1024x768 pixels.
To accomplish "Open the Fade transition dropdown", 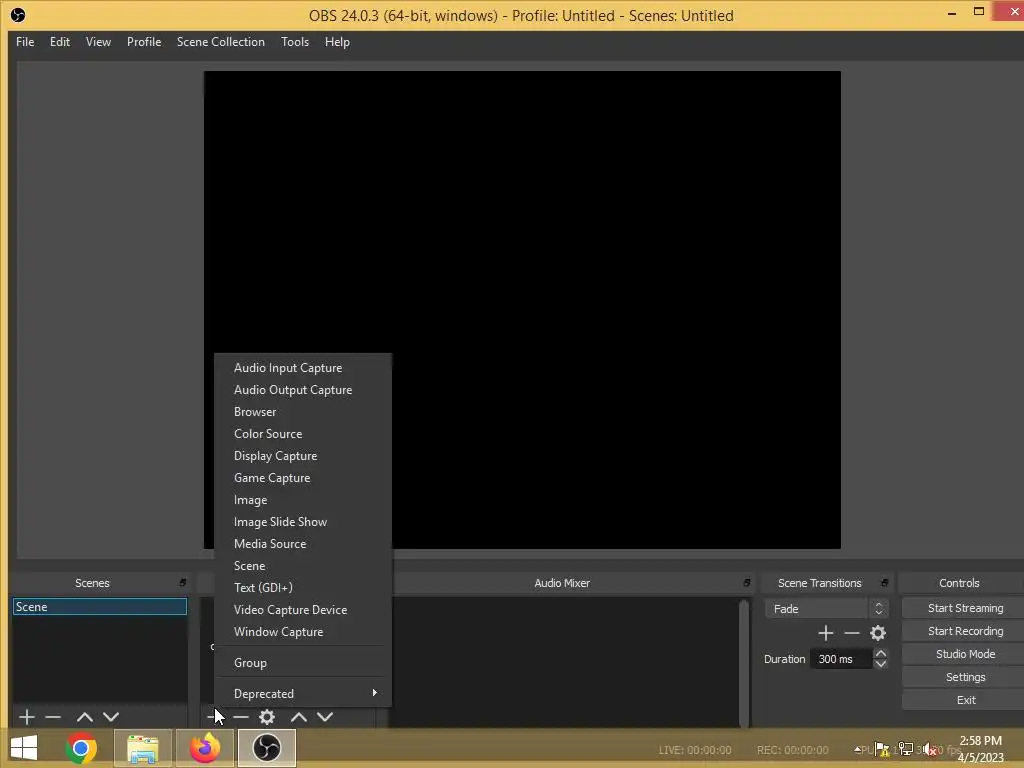I will click(x=825, y=609).
